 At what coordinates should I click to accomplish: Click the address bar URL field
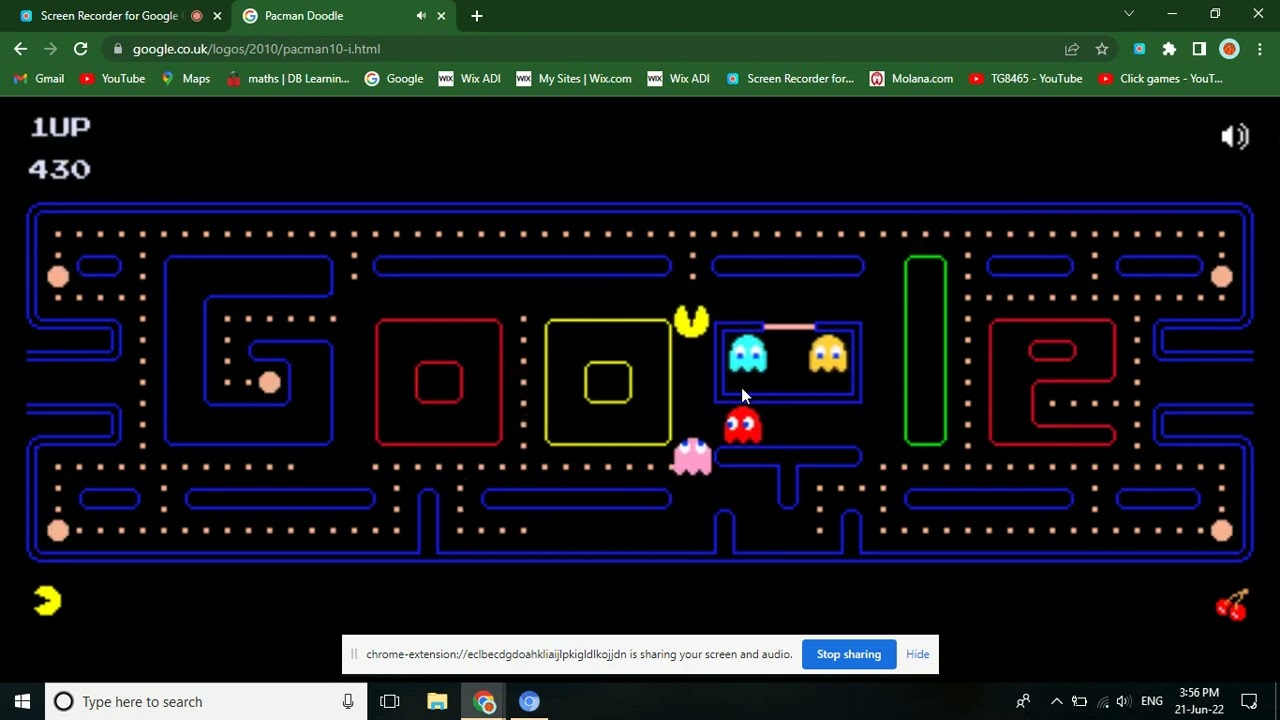click(590, 49)
